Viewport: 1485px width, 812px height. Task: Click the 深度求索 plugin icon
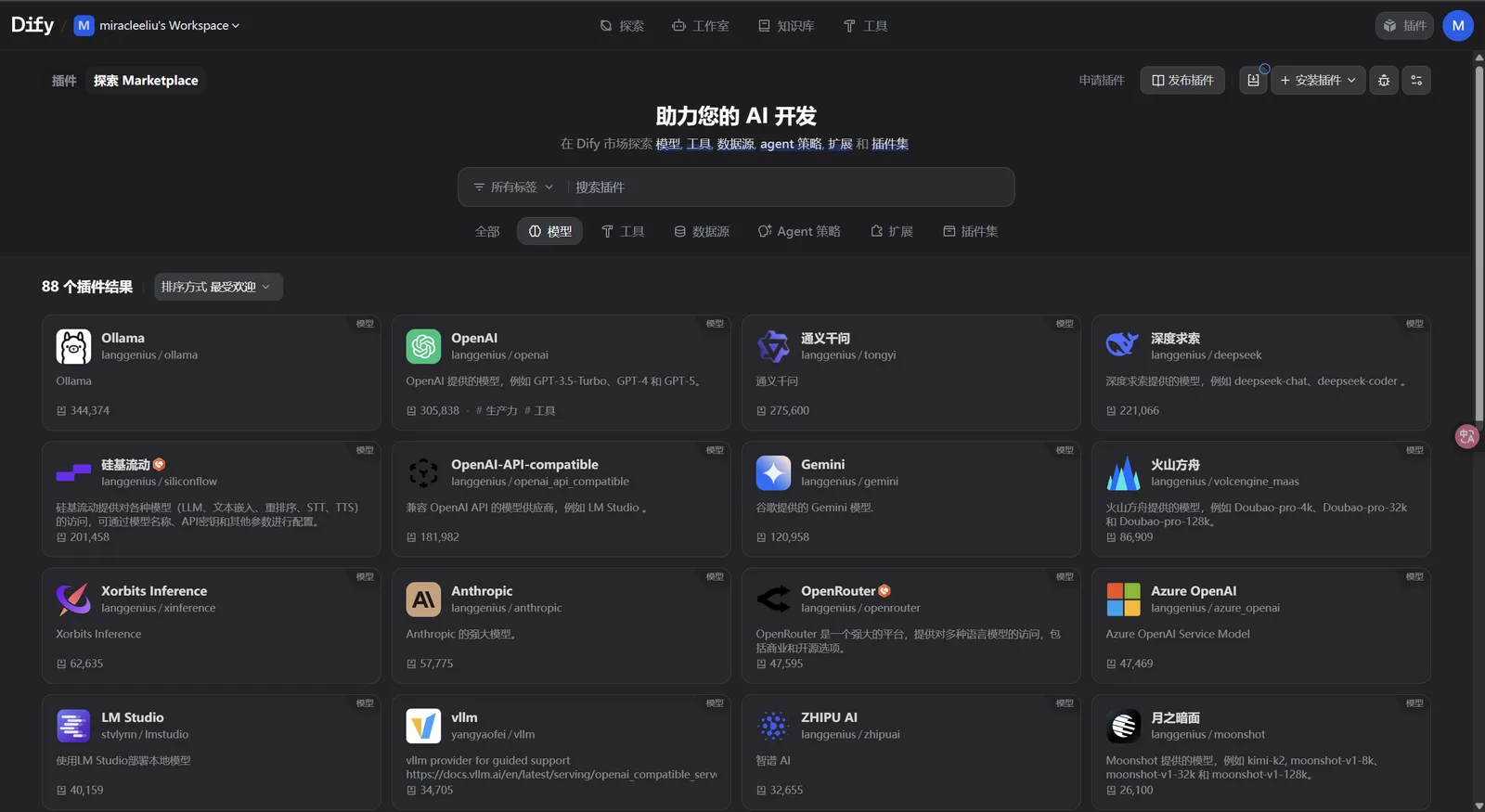(x=1123, y=346)
